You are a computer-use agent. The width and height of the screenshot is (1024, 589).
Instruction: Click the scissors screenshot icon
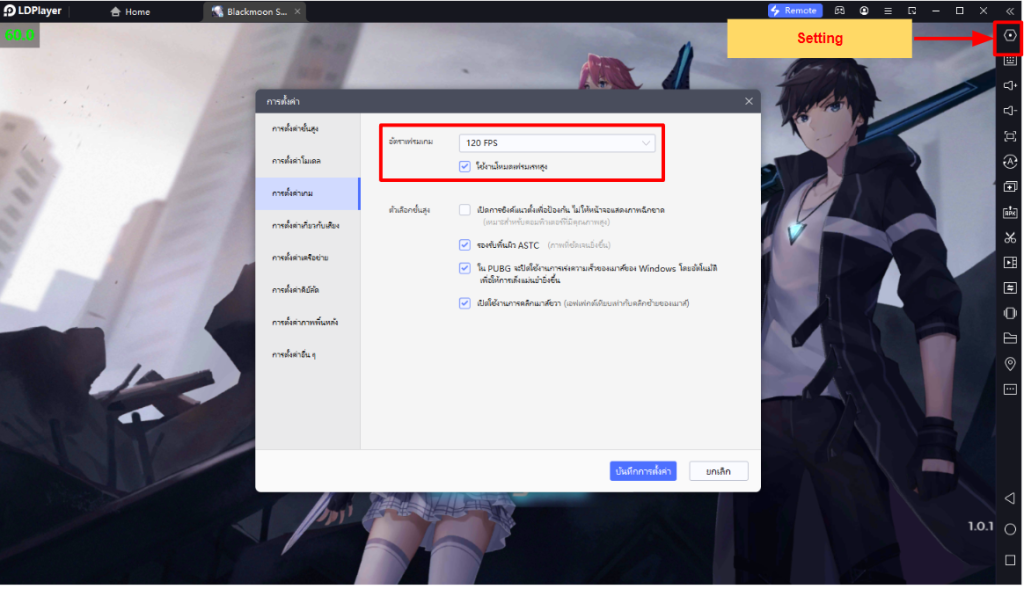point(1010,237)
